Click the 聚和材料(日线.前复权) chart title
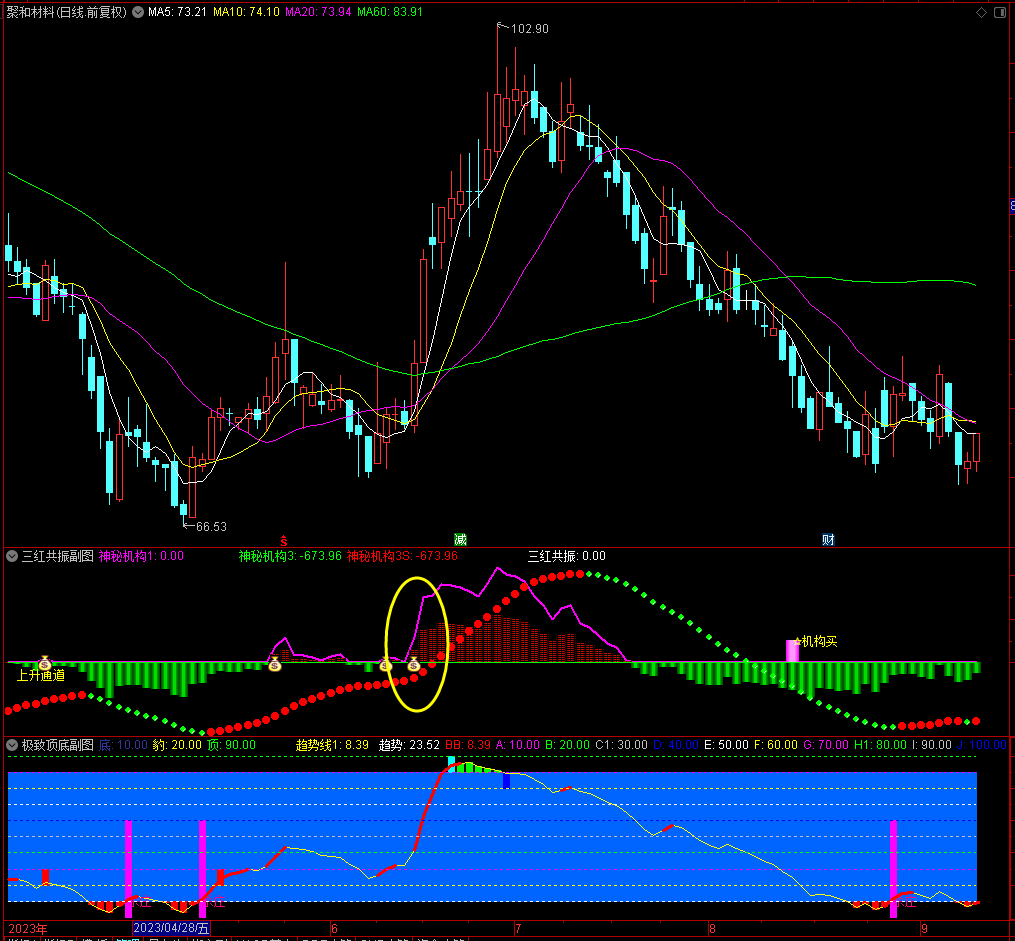The image size is (1015, 941). point(67,12)
